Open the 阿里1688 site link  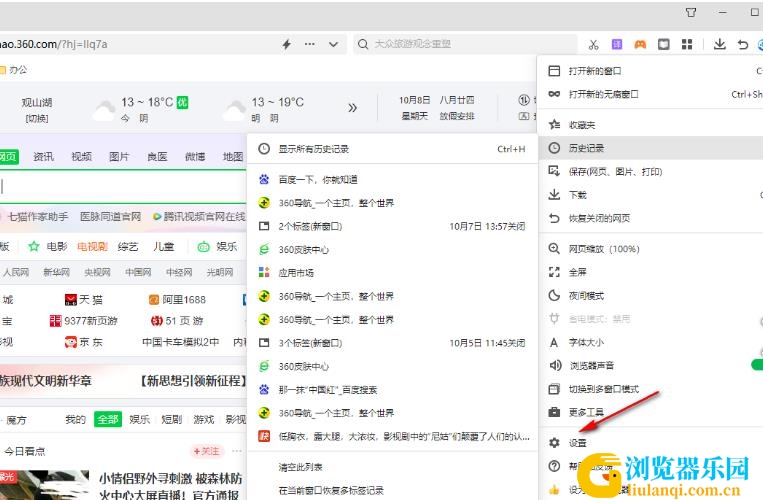pyautogui.click(x=177, y=300)
